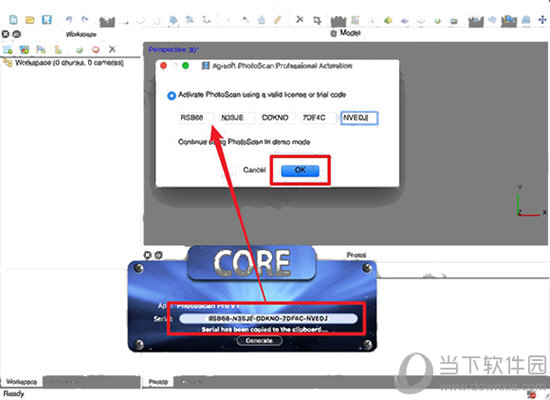Click the 'Ready' status bar text
The height and width of the screenshot is (400, 550).
[x=14, y=394]
